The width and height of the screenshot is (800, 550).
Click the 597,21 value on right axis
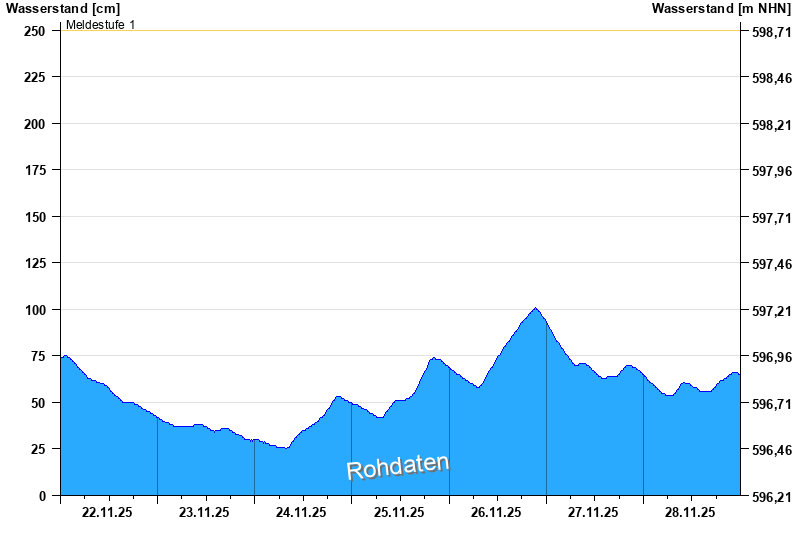772,311
